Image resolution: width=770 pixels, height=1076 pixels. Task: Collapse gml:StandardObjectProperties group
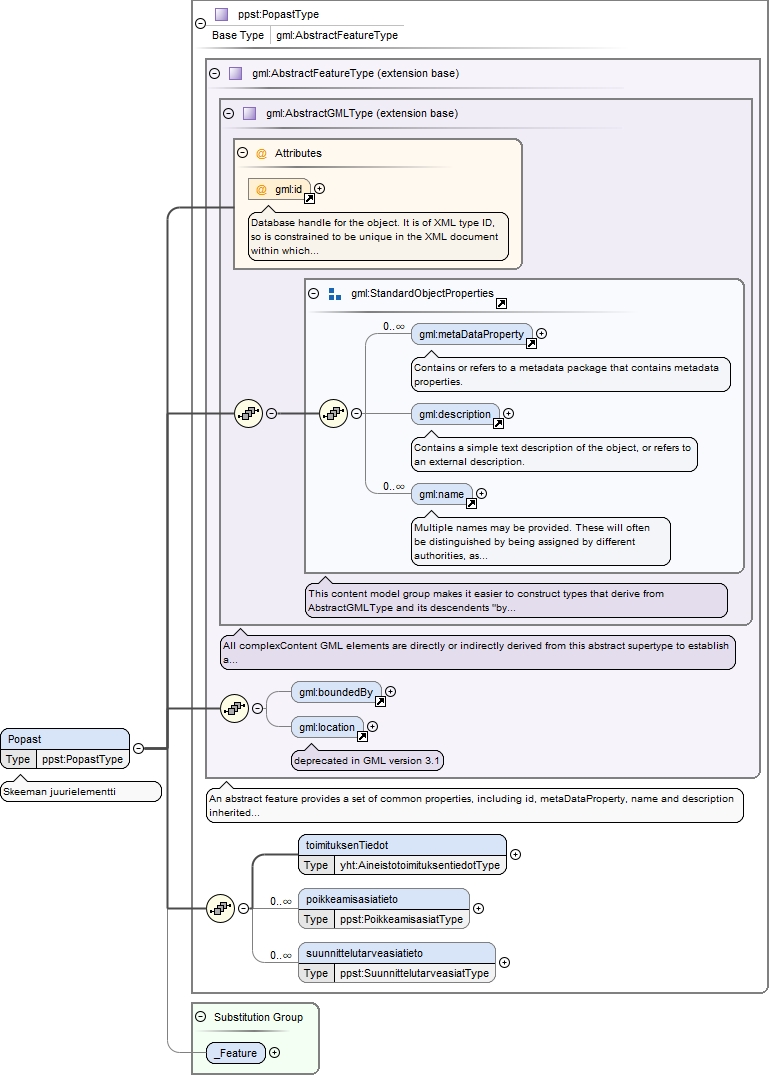tap(314, 293)
